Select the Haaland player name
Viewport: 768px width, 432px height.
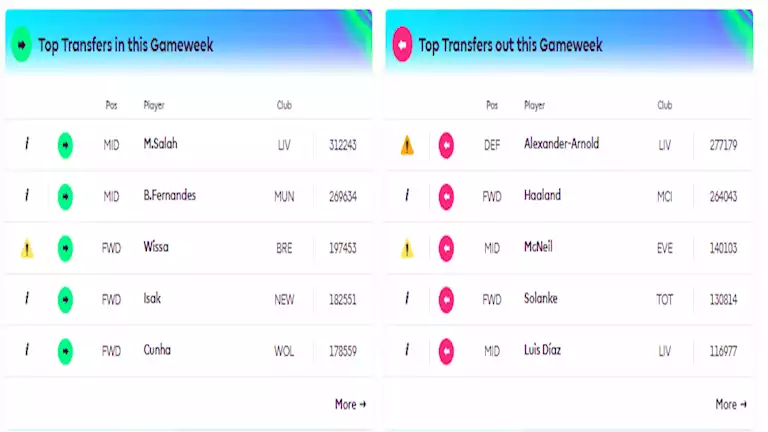coord(542,195)
